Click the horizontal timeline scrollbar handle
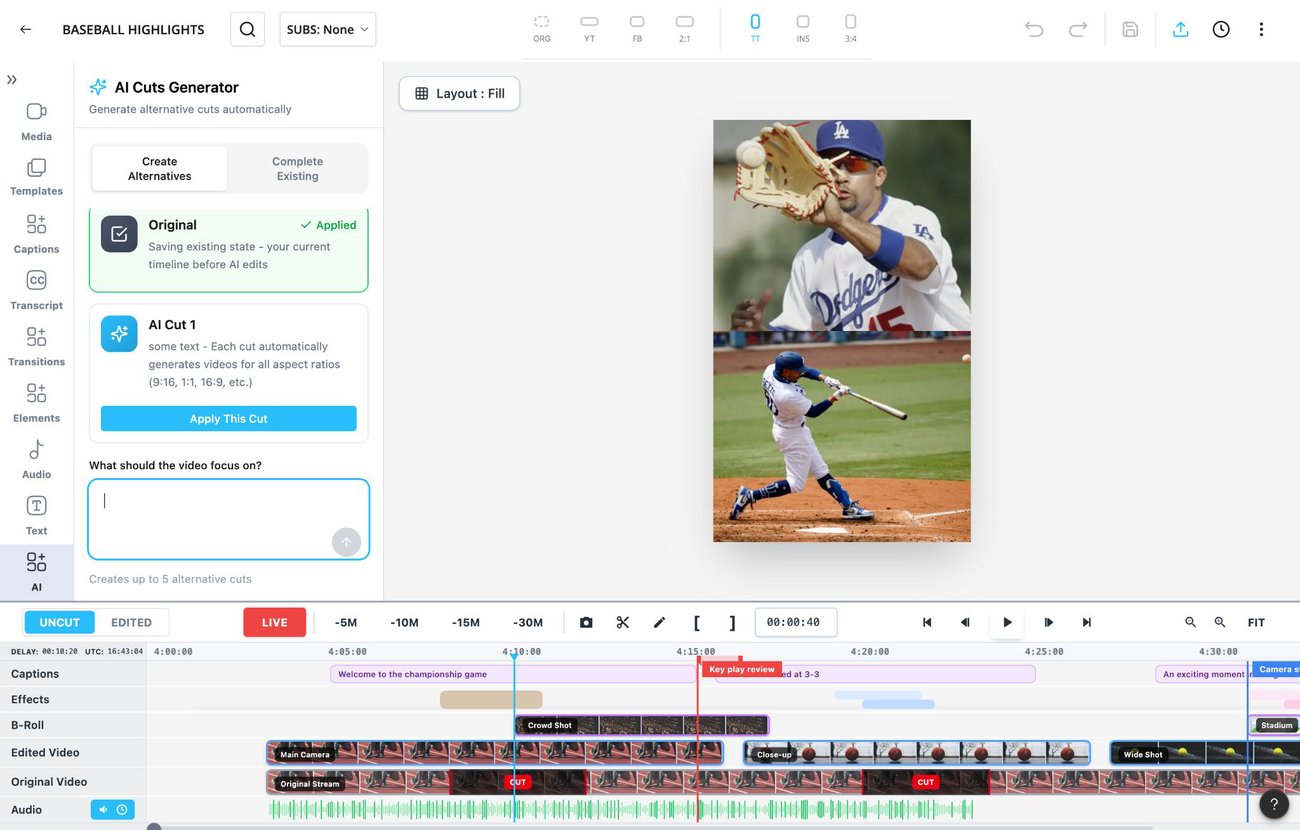The image size is (1300, 830). click(x=154, y=826)
